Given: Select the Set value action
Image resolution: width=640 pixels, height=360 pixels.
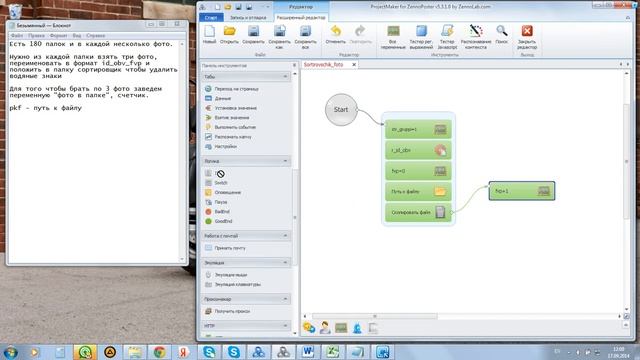Looking at the screenshot, I should tap(231, 108).
